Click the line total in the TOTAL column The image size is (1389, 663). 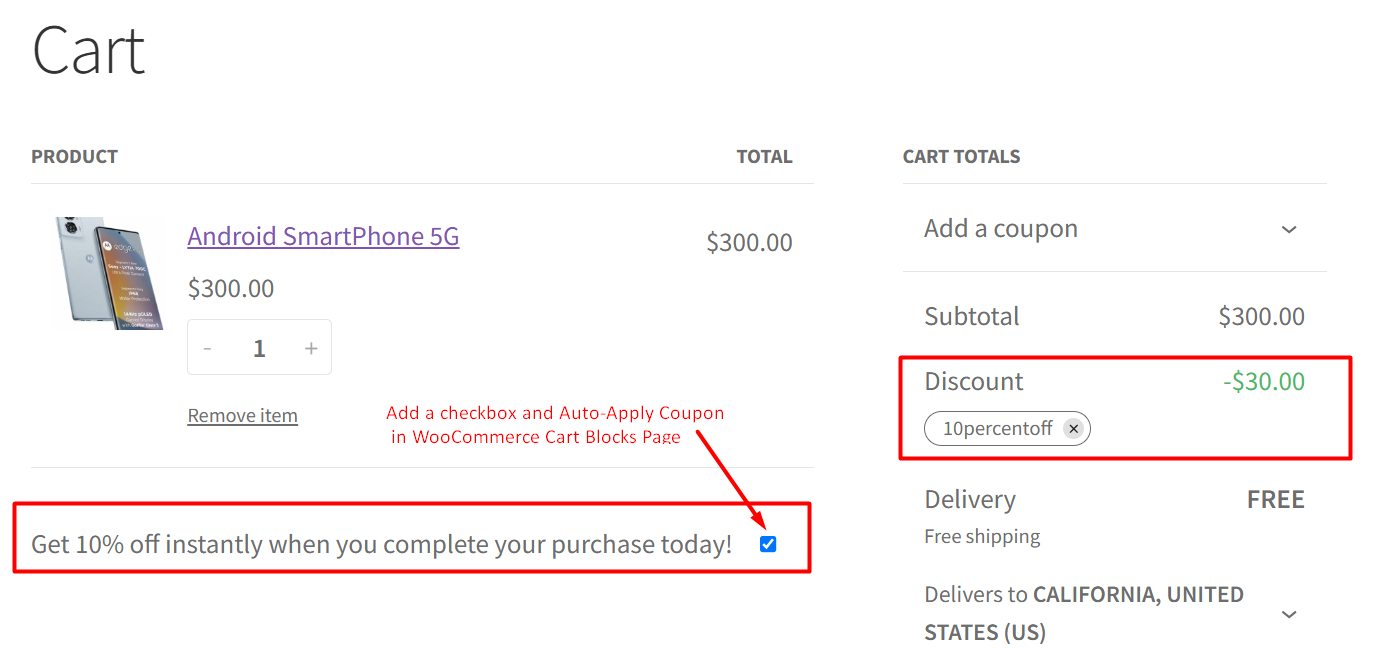coord(749,243)
